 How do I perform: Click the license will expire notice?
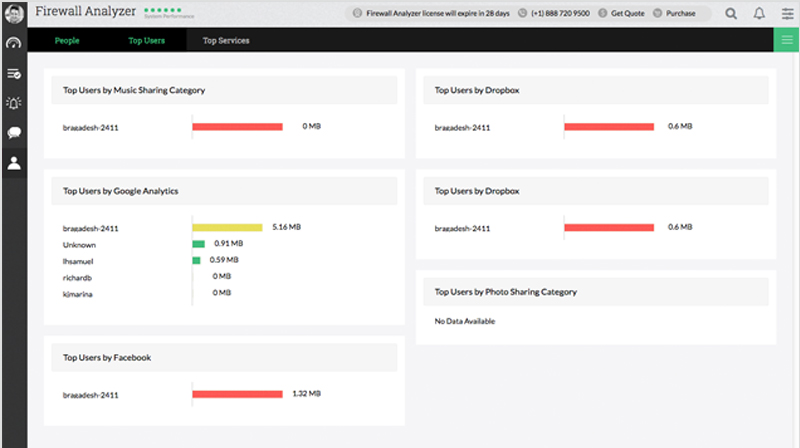(x=438, y=13)
